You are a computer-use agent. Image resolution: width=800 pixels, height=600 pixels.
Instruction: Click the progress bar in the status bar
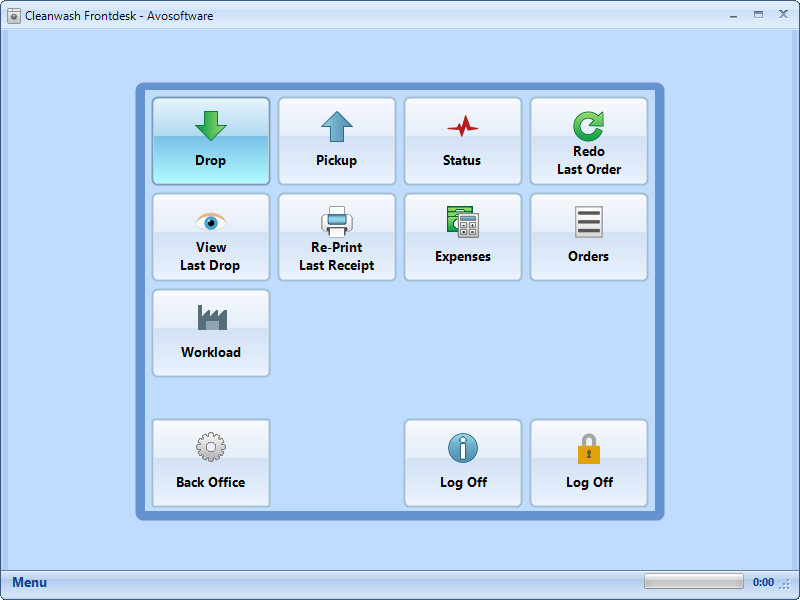tap(692, 581)
